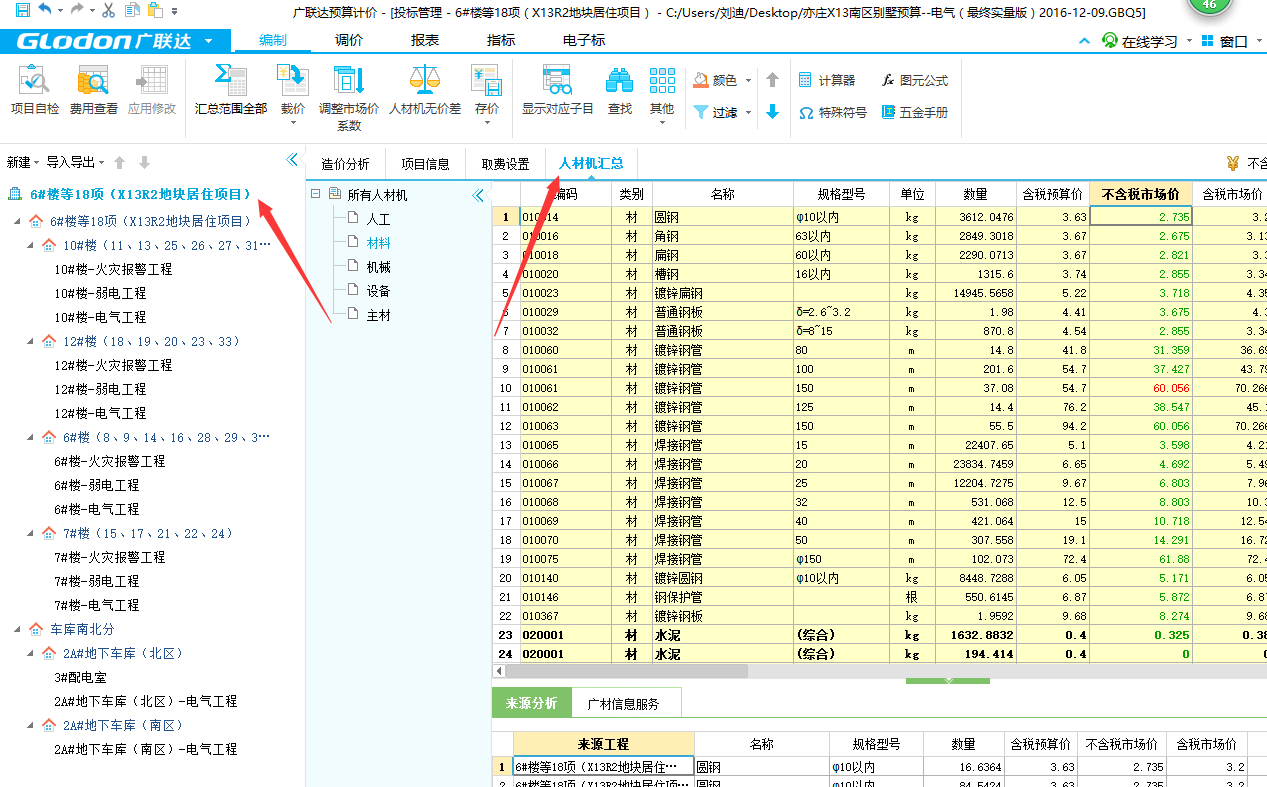Click the Copy icon in the quick access bar
The height and width of the screenshot is (787, 1267).
pyautogui.click(x=130, y=10)
